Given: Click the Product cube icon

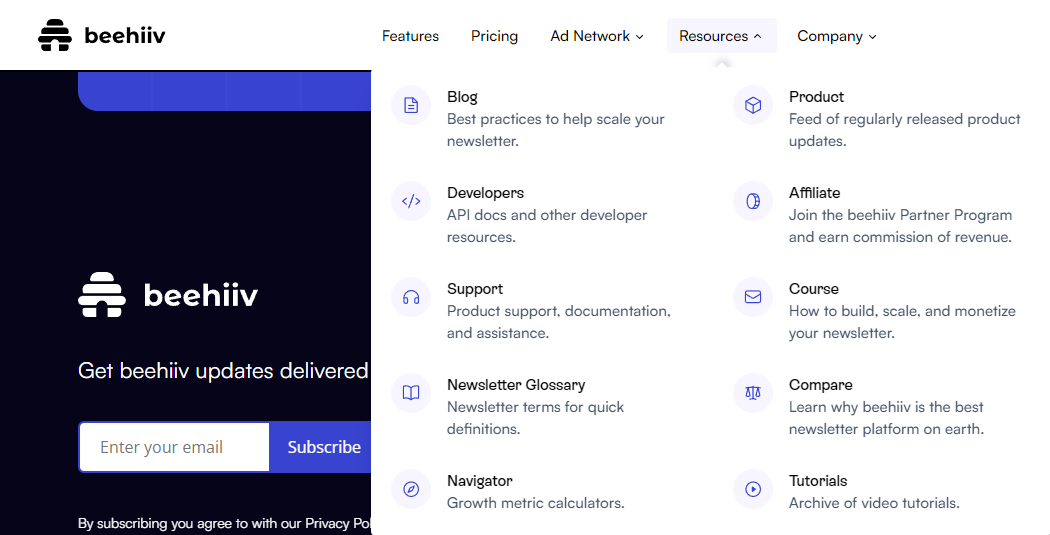Looking at the screenshot, I should coord(753,105).
